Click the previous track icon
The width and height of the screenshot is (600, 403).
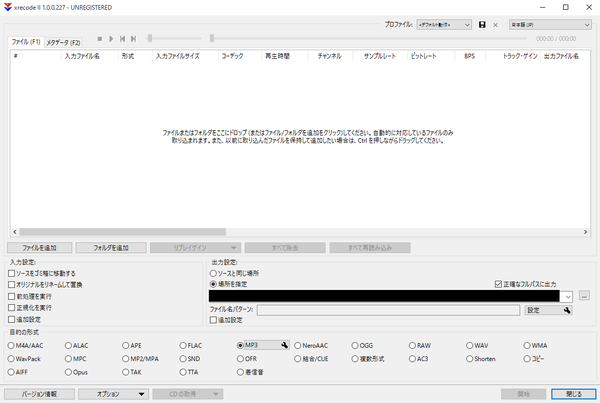tap(122, 39)
